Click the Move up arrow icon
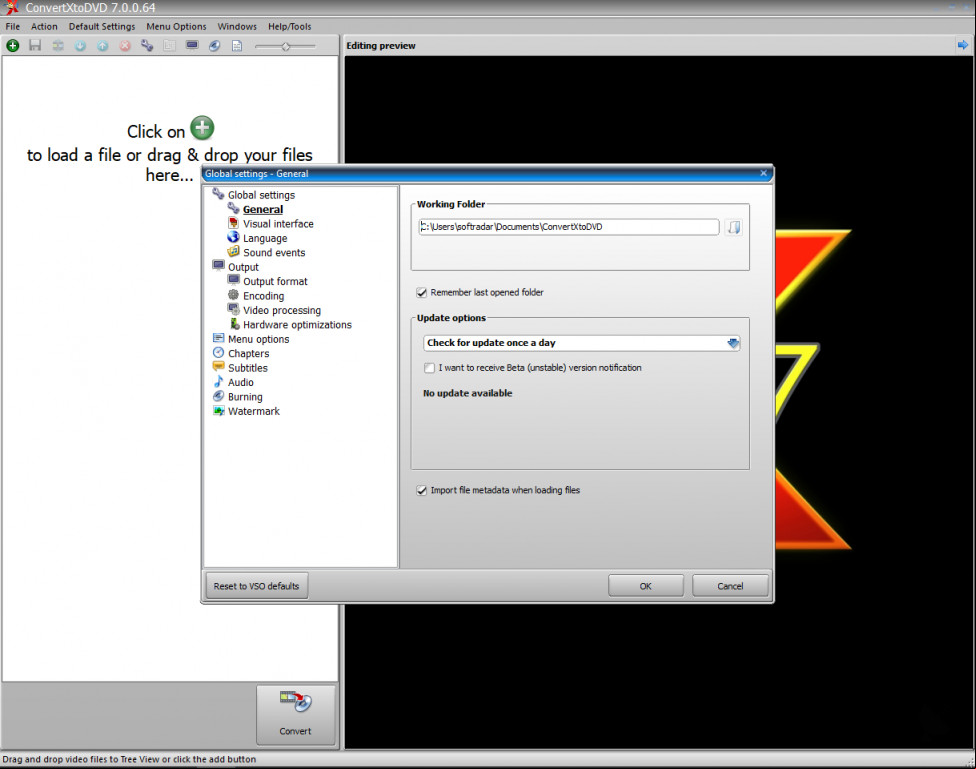This screenshot has width=976, height=769. point(103,45)
